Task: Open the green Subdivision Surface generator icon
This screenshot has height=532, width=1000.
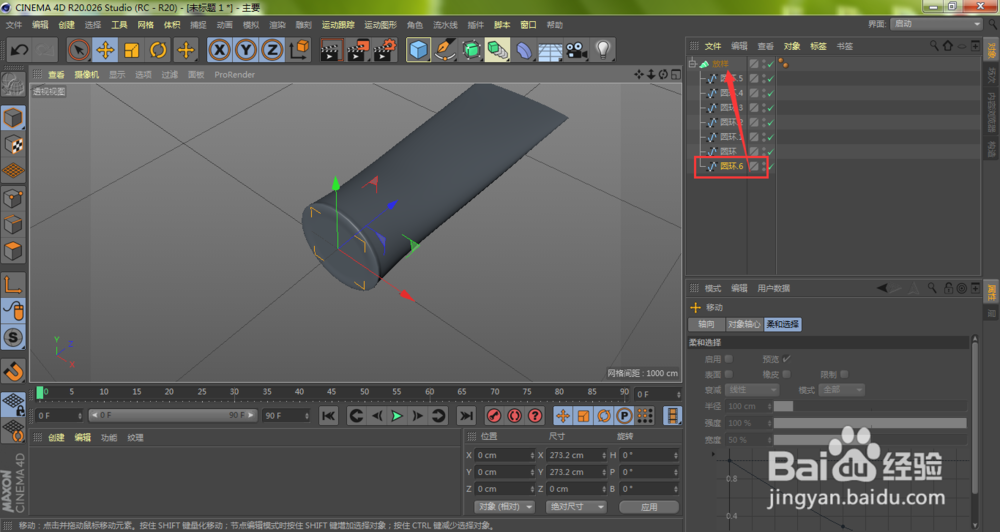Action: tap(471, 49)
